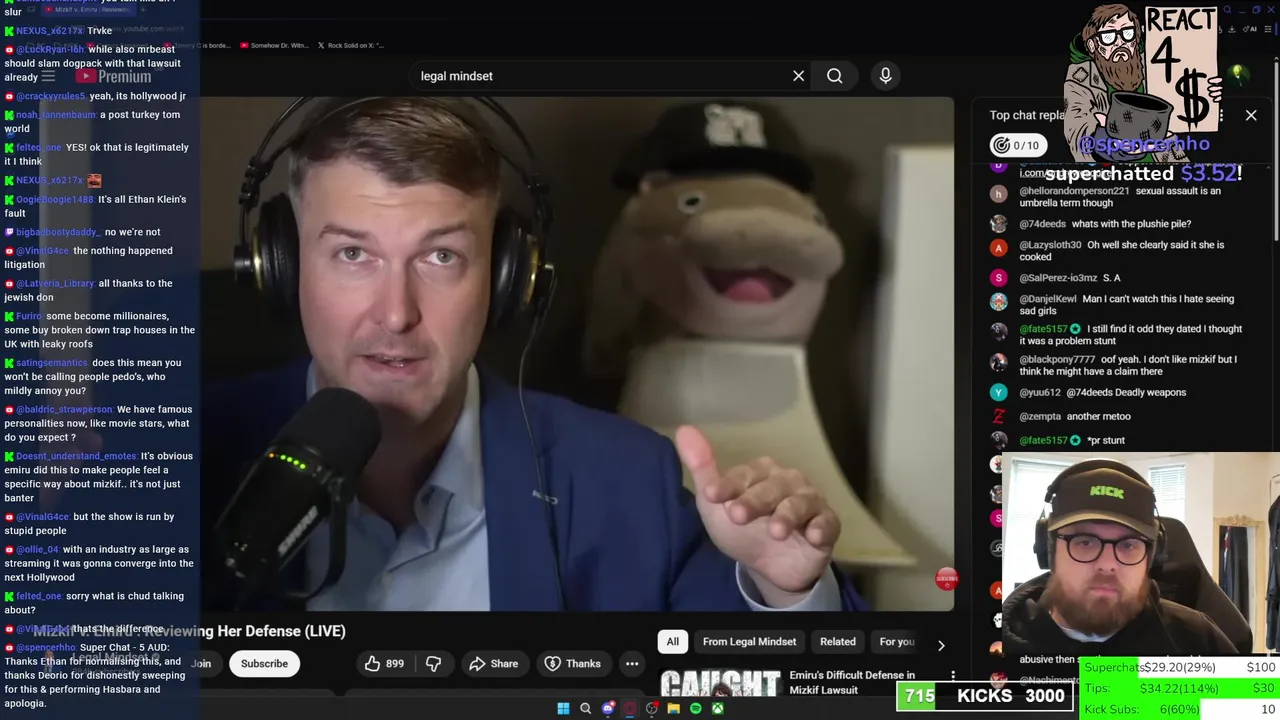The image size is (1280, 720).
Task: Open the Share dialog for the video
Action: pos(494,663)
